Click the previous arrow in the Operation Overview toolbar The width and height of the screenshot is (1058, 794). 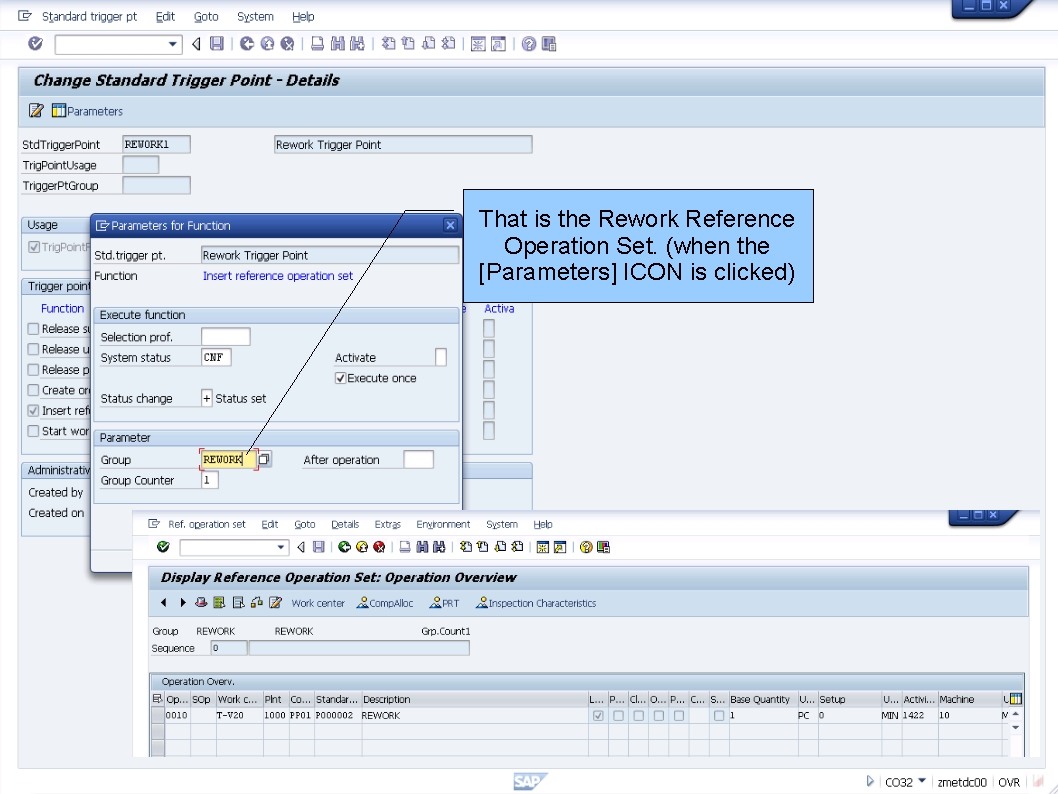coord(163,602)
